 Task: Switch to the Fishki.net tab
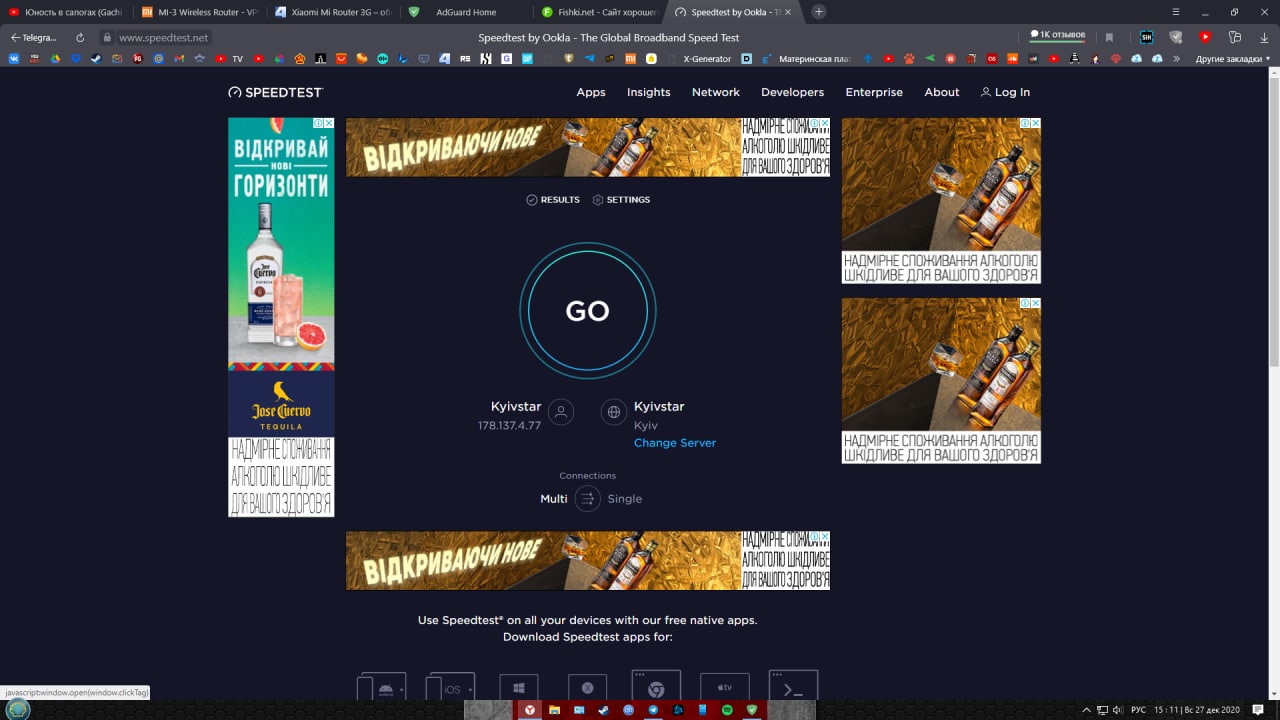click(x=599, y=12)
